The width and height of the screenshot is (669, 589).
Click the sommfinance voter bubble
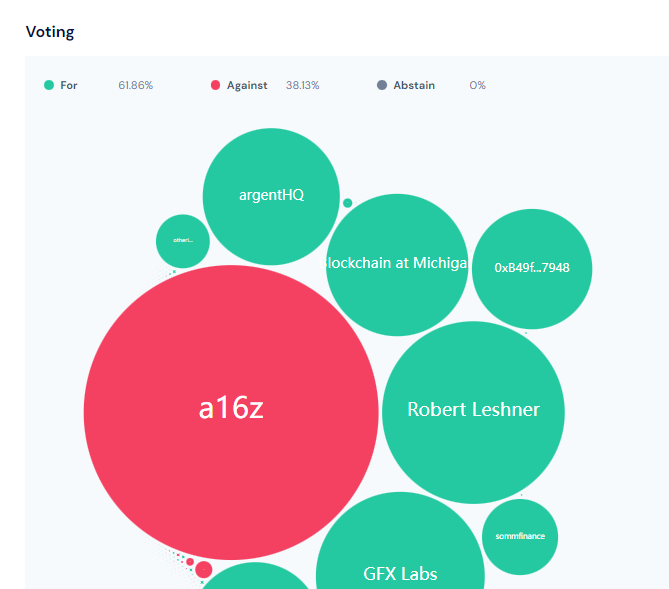(x=520, y=537)
